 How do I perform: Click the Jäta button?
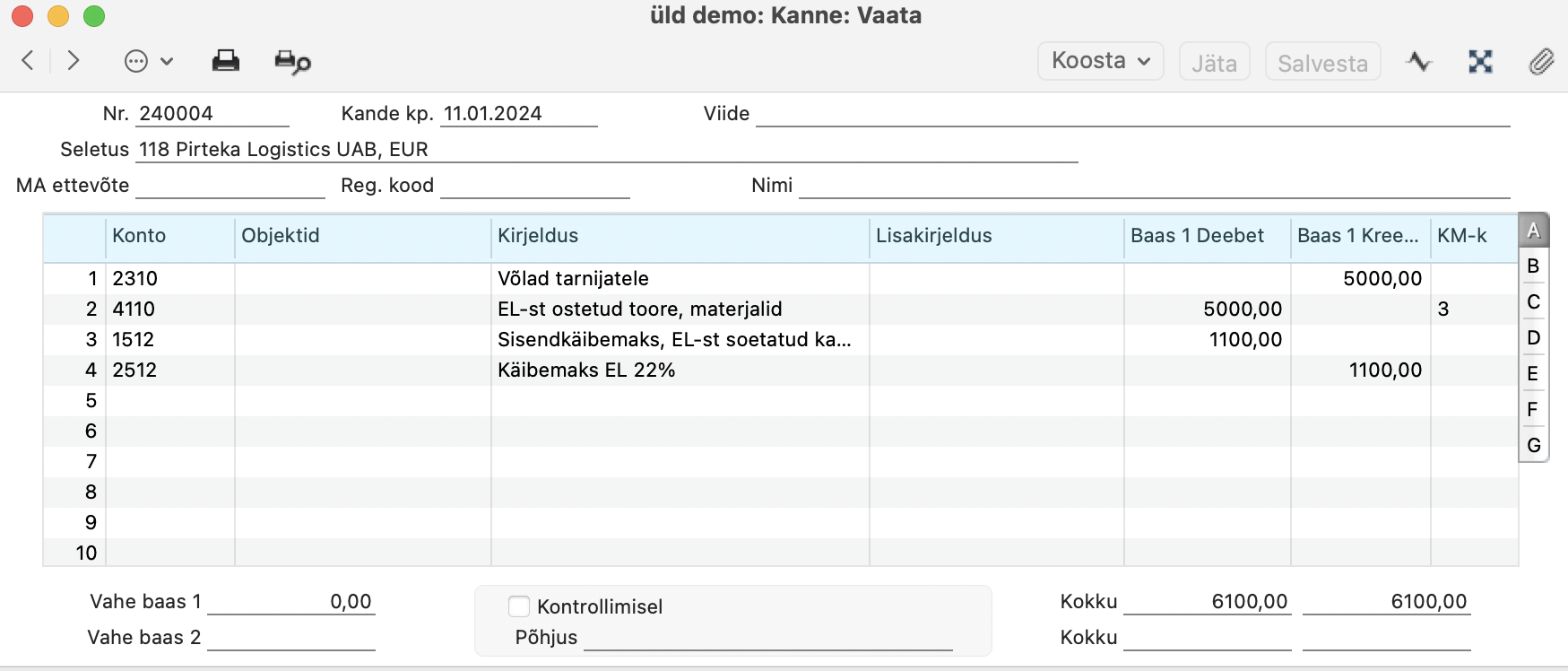click(1215, 62)
